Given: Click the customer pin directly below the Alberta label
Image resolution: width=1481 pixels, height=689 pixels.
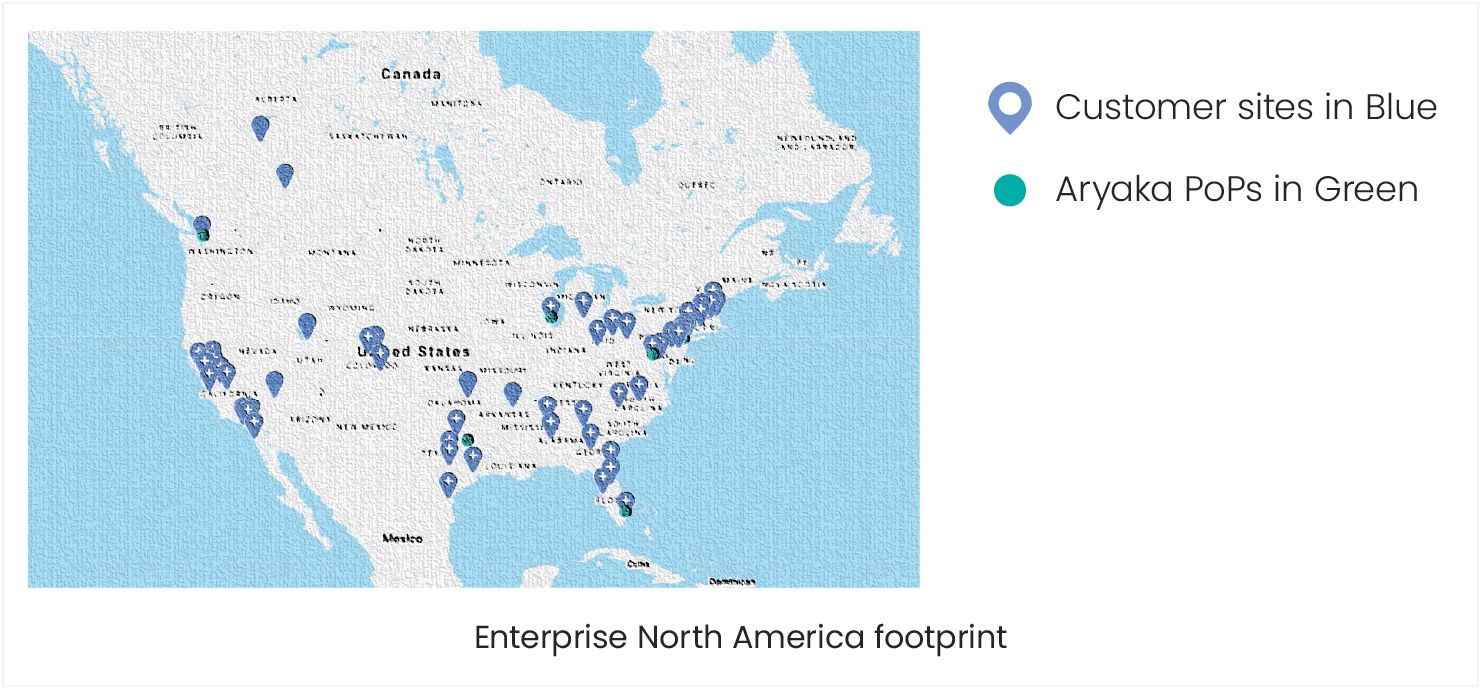Looking at the screenshot, I should click(261, 128).
